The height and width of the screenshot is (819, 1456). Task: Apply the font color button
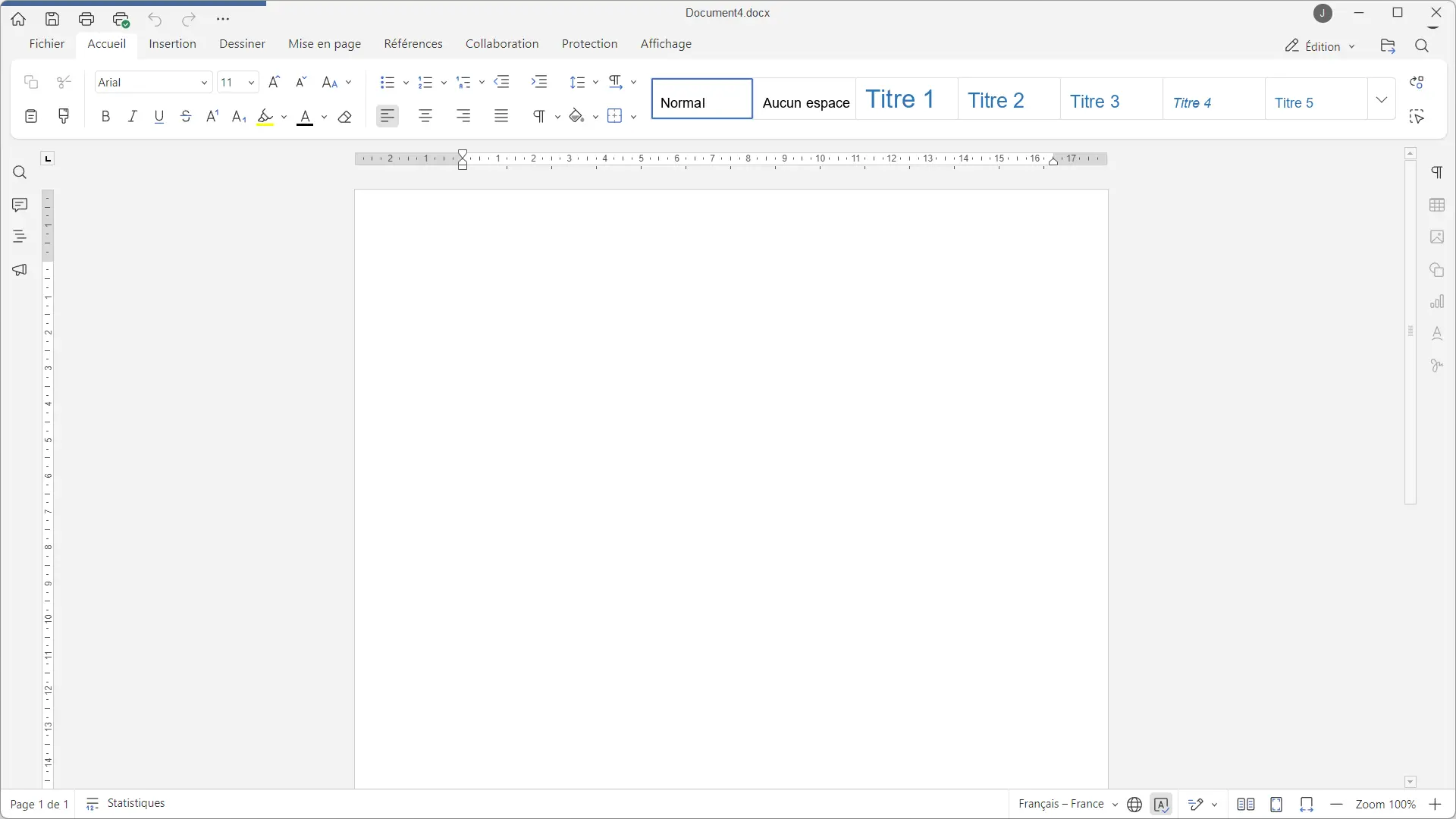[x=305, y=117]
